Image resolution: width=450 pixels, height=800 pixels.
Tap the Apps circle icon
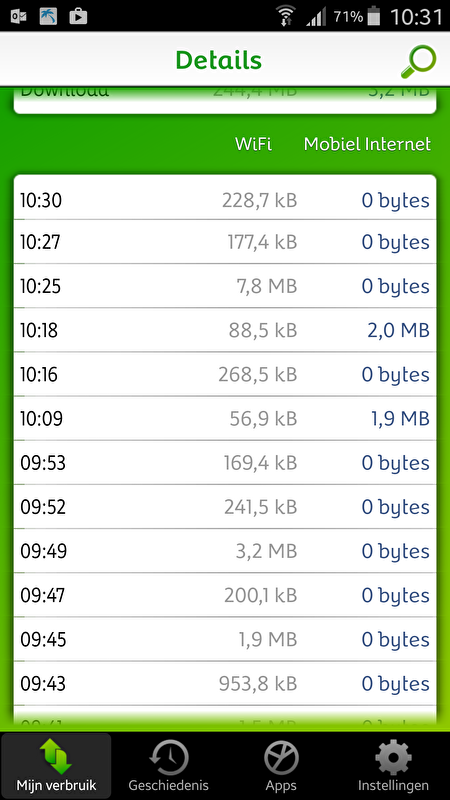[281, 757]
